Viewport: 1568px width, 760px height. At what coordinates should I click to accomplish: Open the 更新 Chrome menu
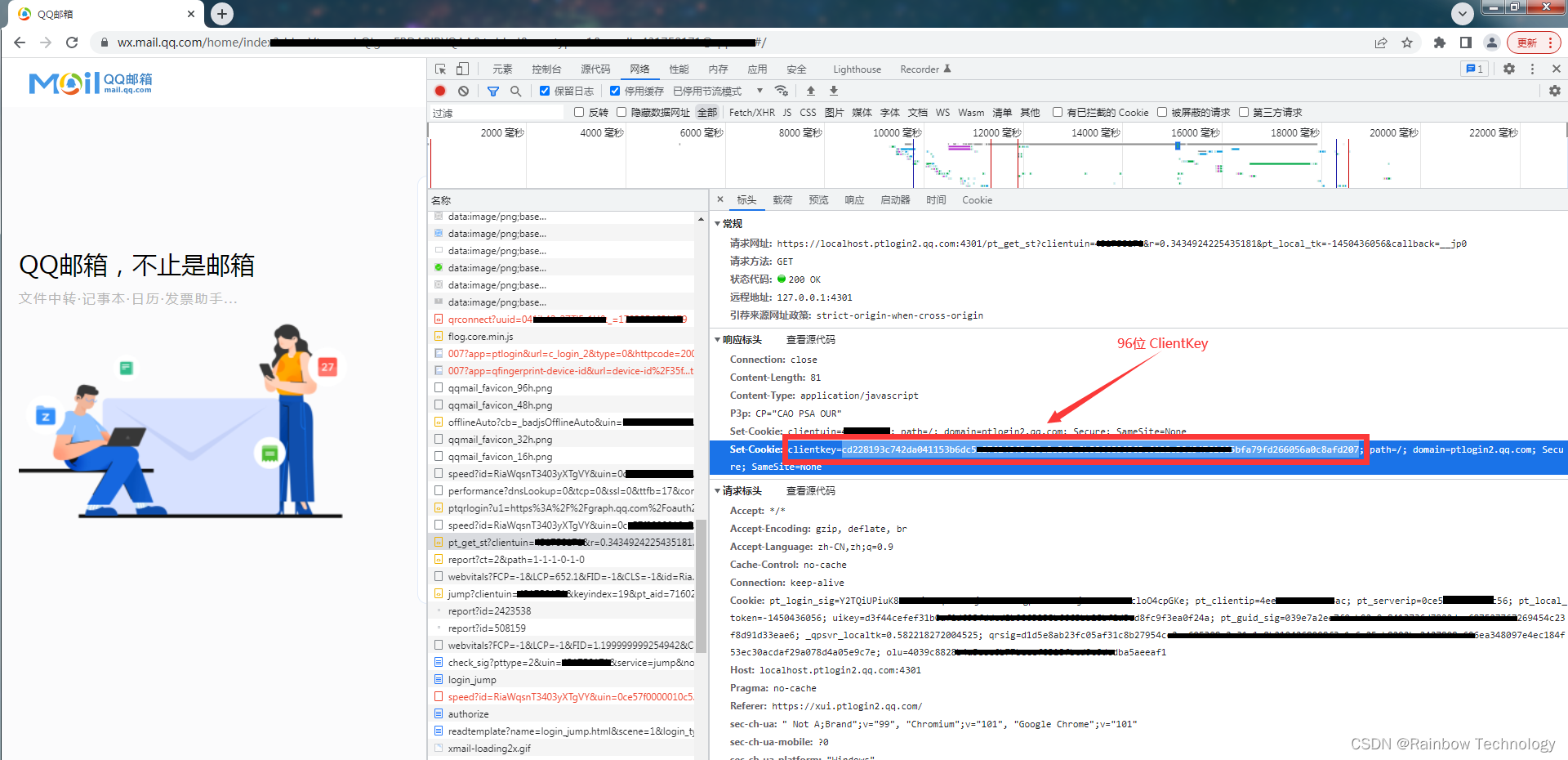coord(1535,42)
